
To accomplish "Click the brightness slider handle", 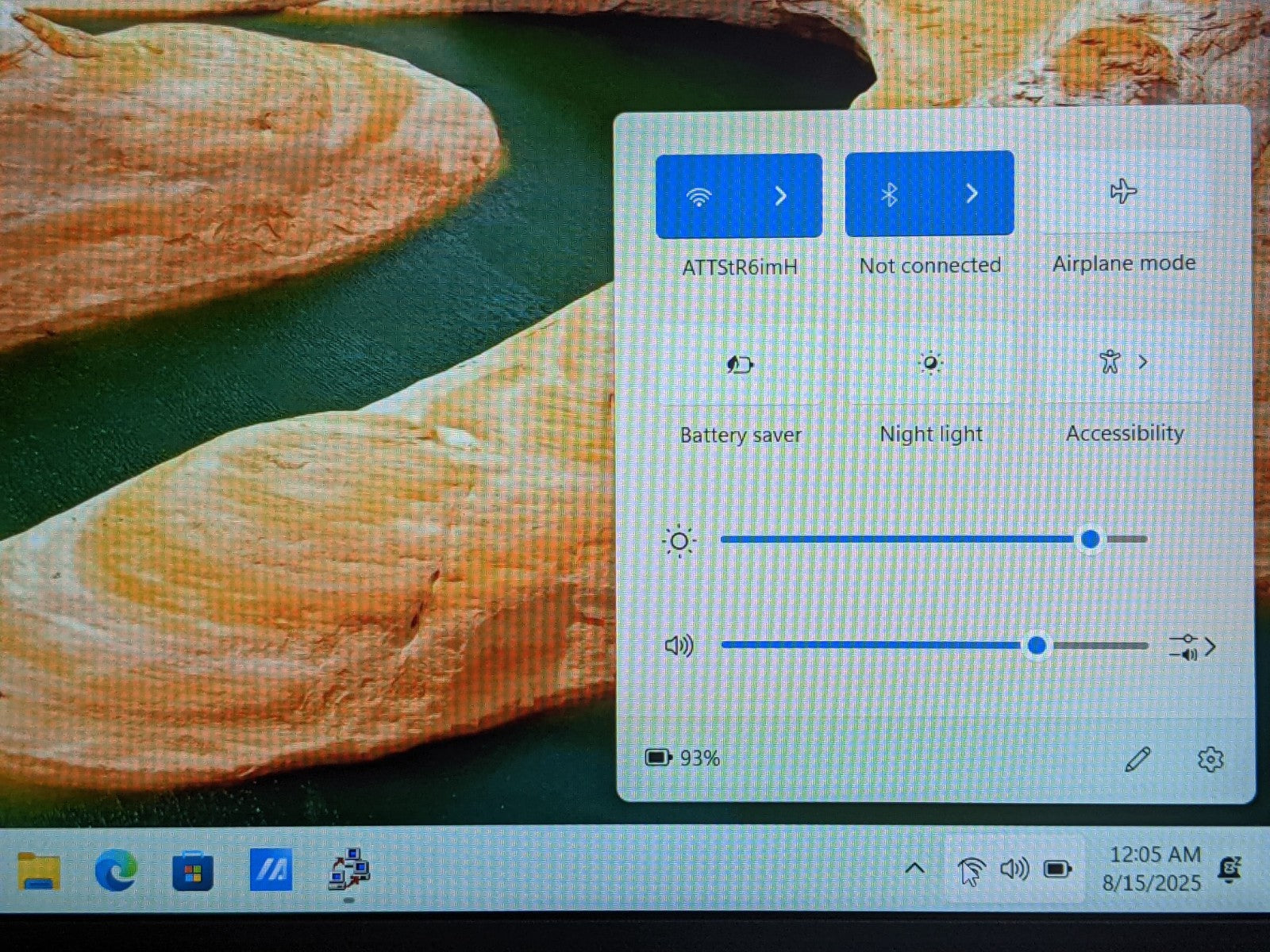I will click(x=1091, y=539).
